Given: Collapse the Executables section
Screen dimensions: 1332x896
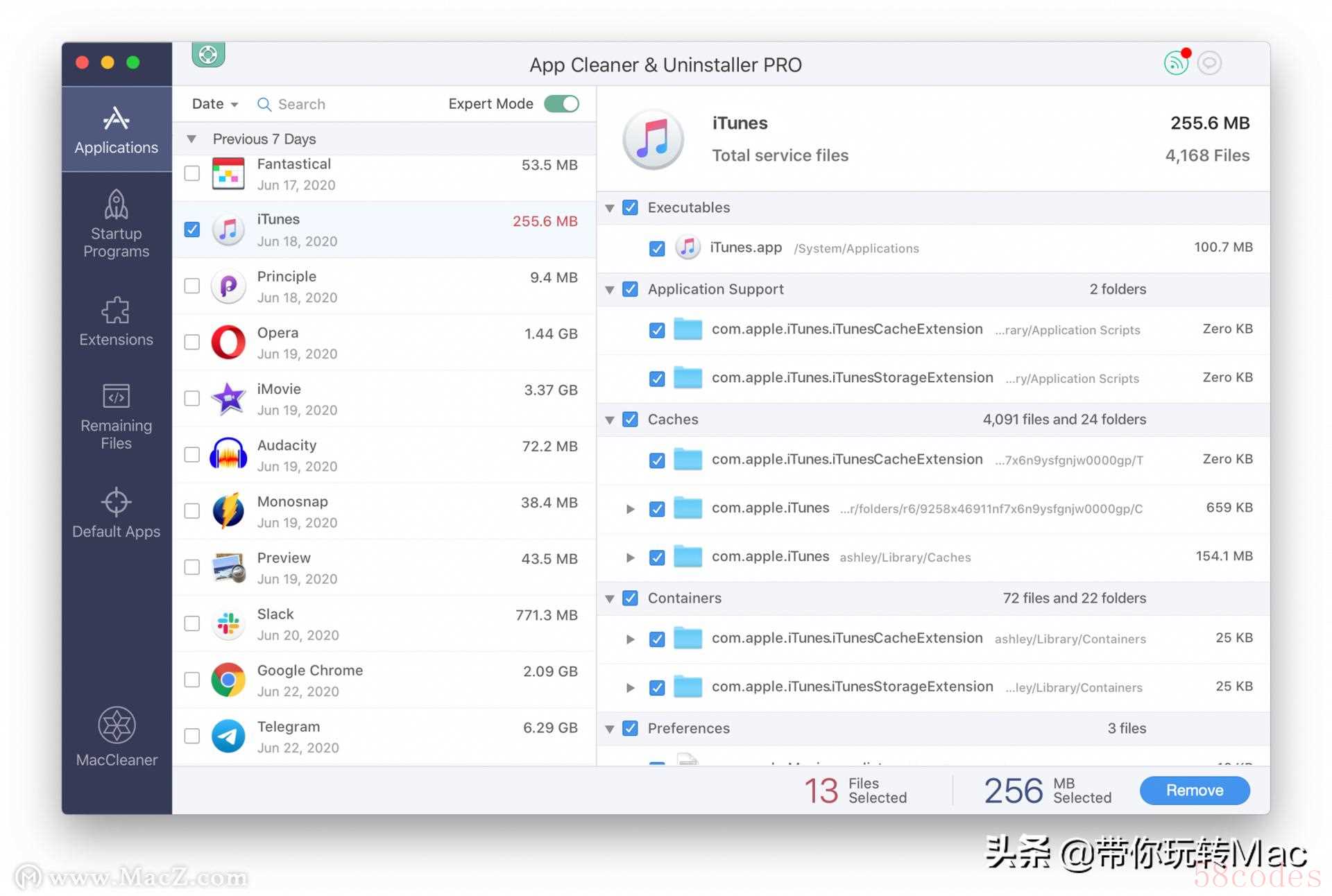Looking at the screenshot, I should point(610,208).
